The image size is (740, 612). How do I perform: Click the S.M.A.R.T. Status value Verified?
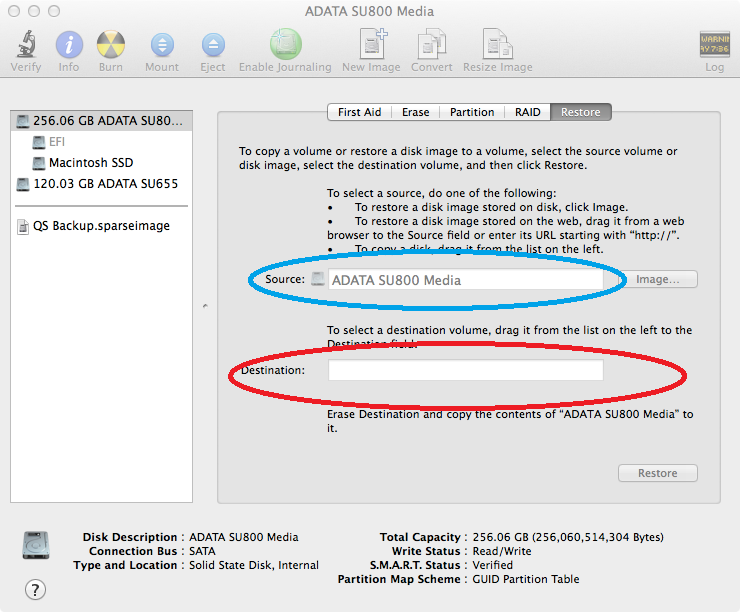pyautogui.click(x=493, y=565)
